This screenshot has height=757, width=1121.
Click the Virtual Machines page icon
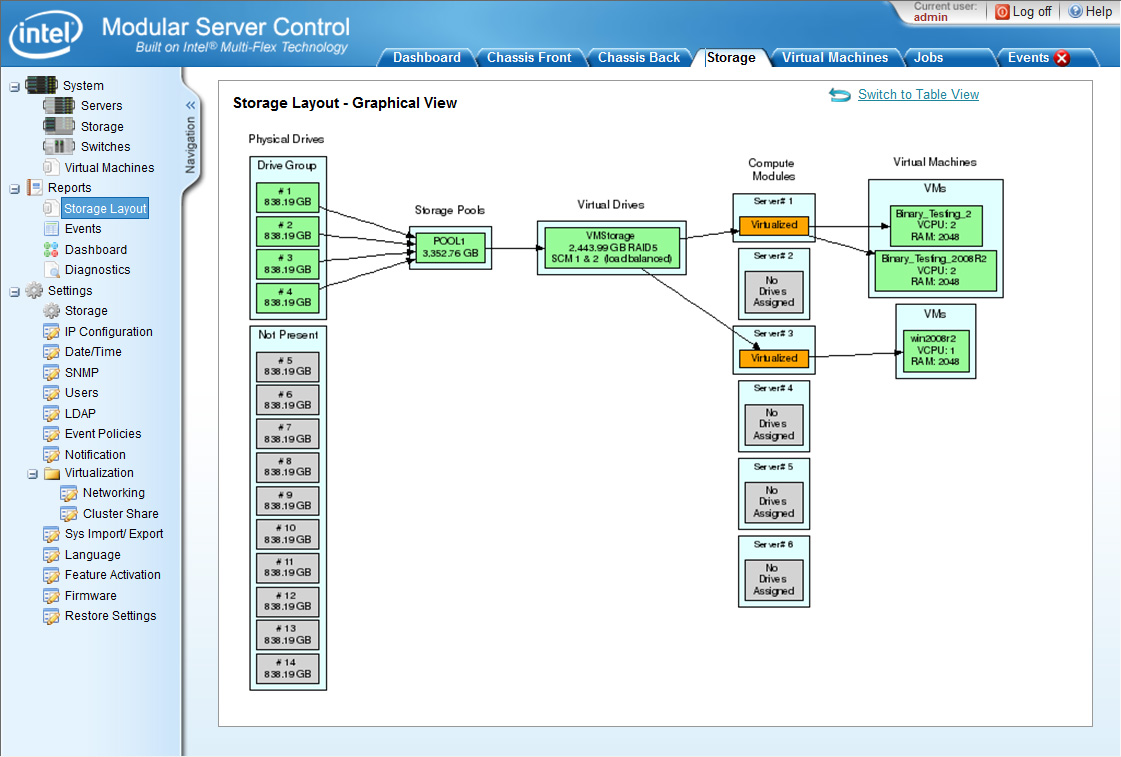[51, 167]
